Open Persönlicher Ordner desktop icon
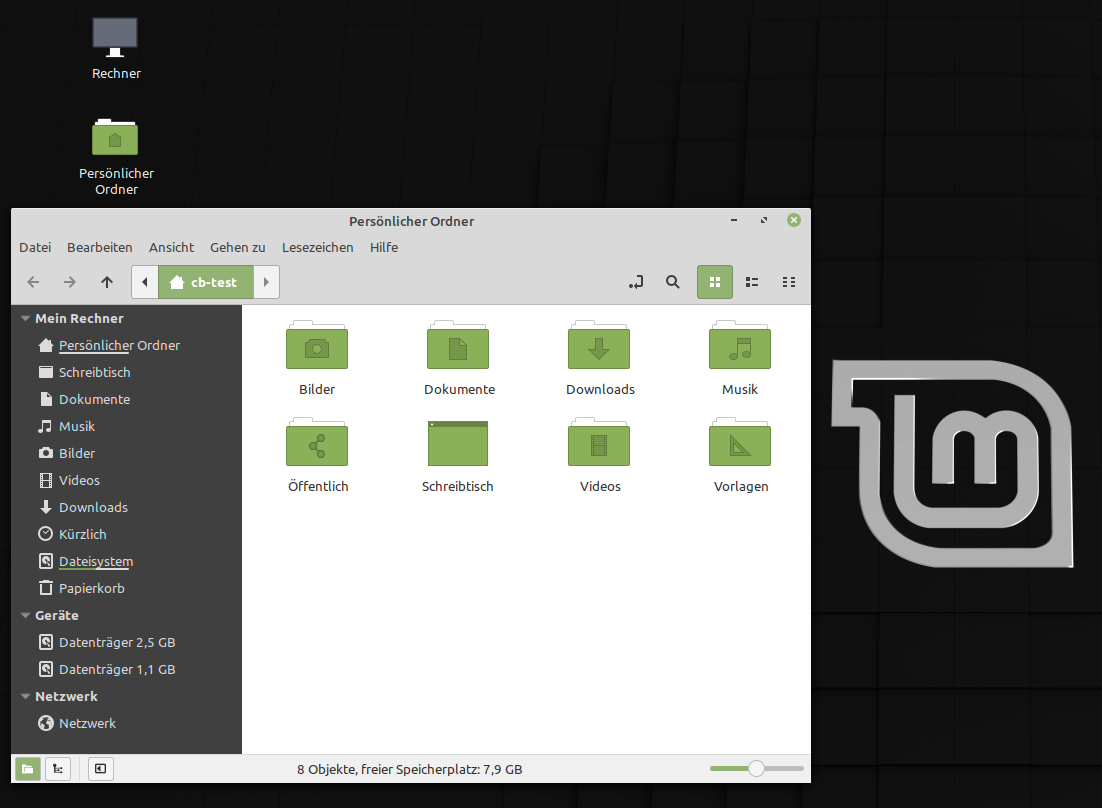Screen dimensions: 1102x808 [x=116, y=157]
